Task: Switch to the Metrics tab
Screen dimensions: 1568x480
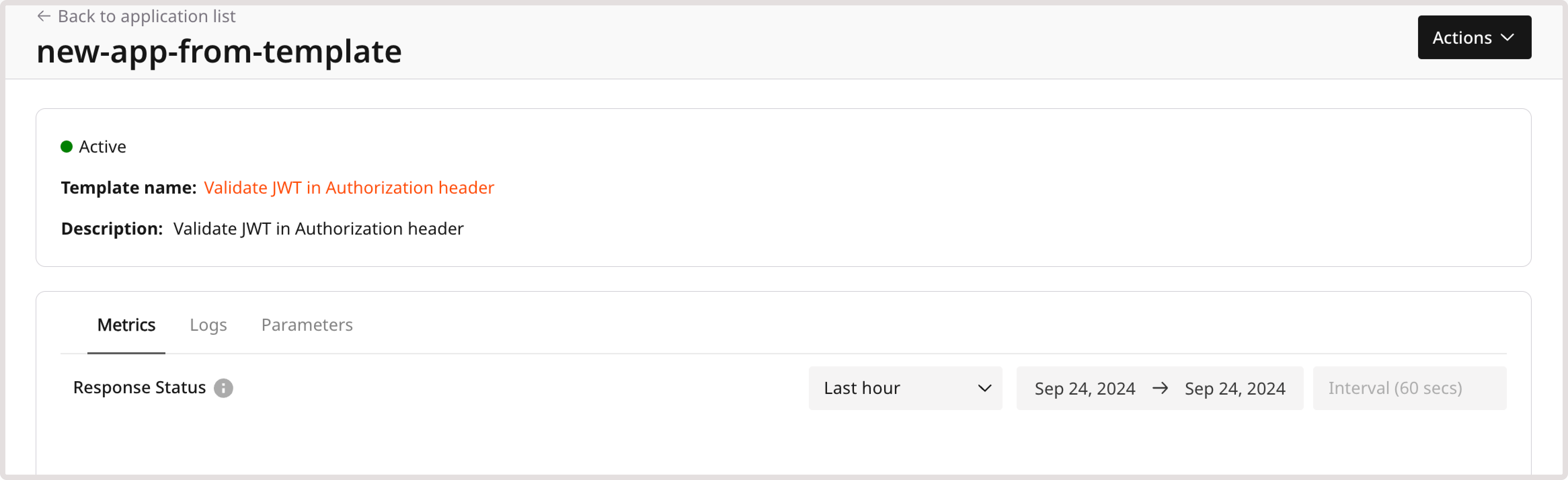Action: [126, 325]
